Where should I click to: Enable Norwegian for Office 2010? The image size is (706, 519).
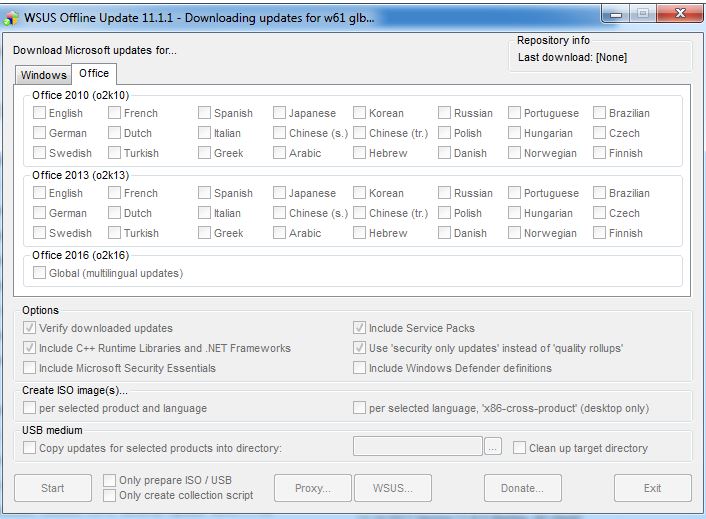click(514, 153)
